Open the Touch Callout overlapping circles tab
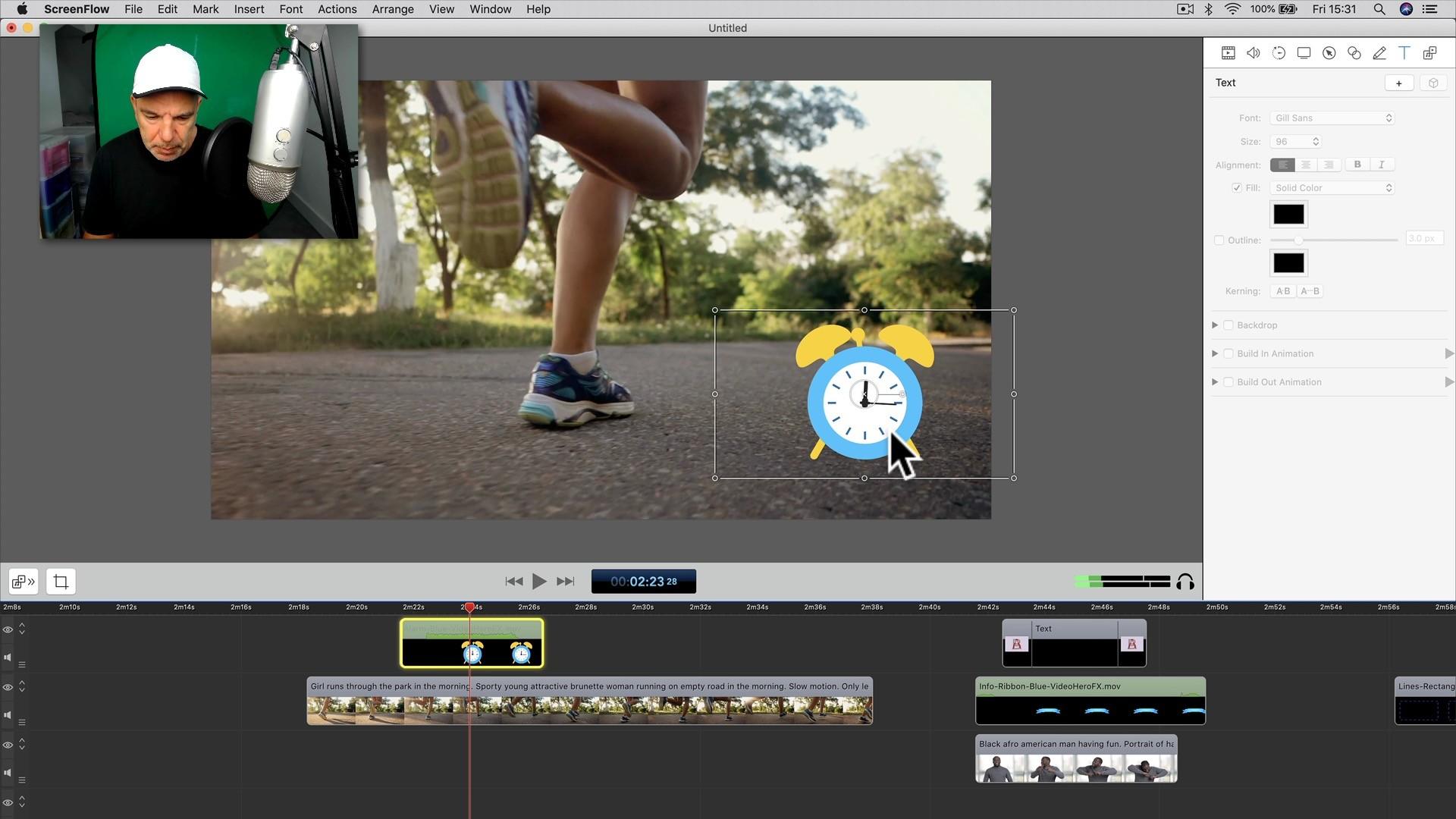 tap(1354, 53)
